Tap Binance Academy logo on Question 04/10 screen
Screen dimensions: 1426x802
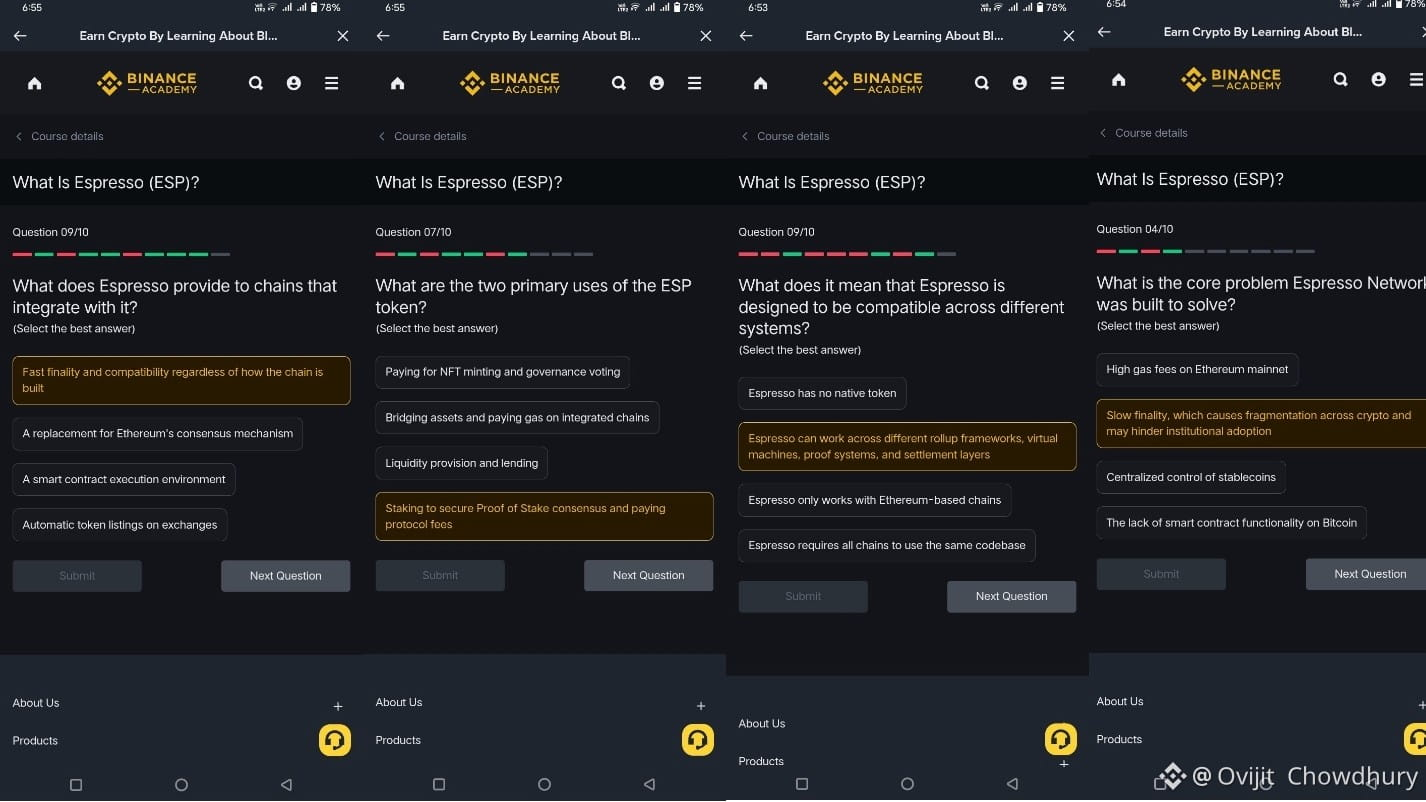click(x=1231, y=79)
